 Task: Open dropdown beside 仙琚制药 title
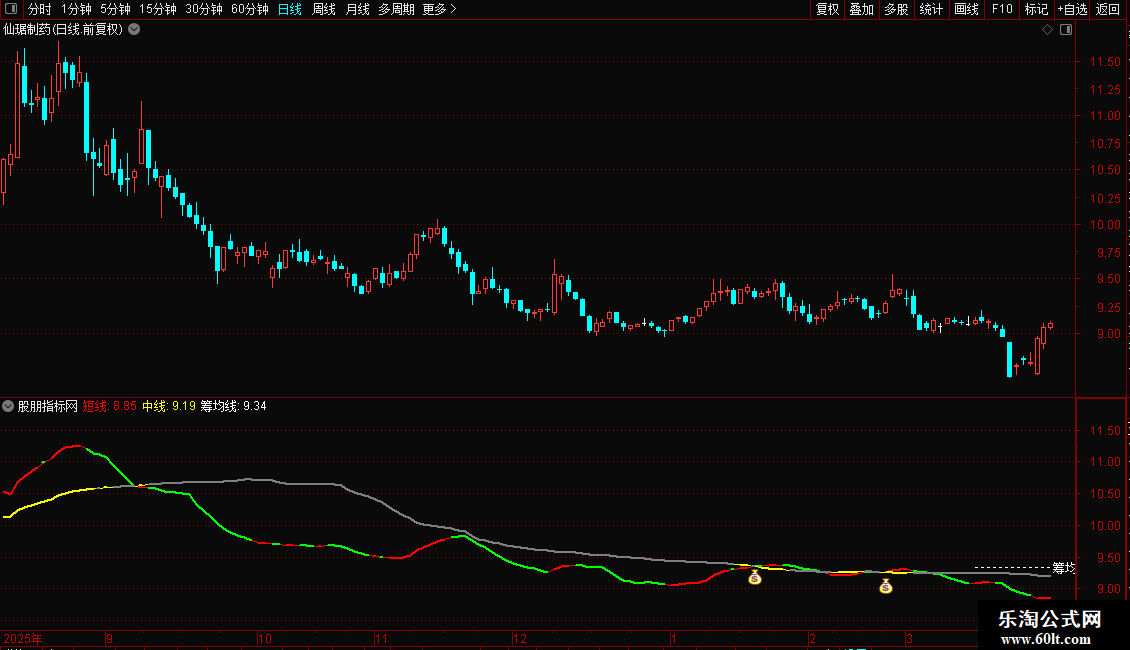pyautogui.click(x=134, y=30)
